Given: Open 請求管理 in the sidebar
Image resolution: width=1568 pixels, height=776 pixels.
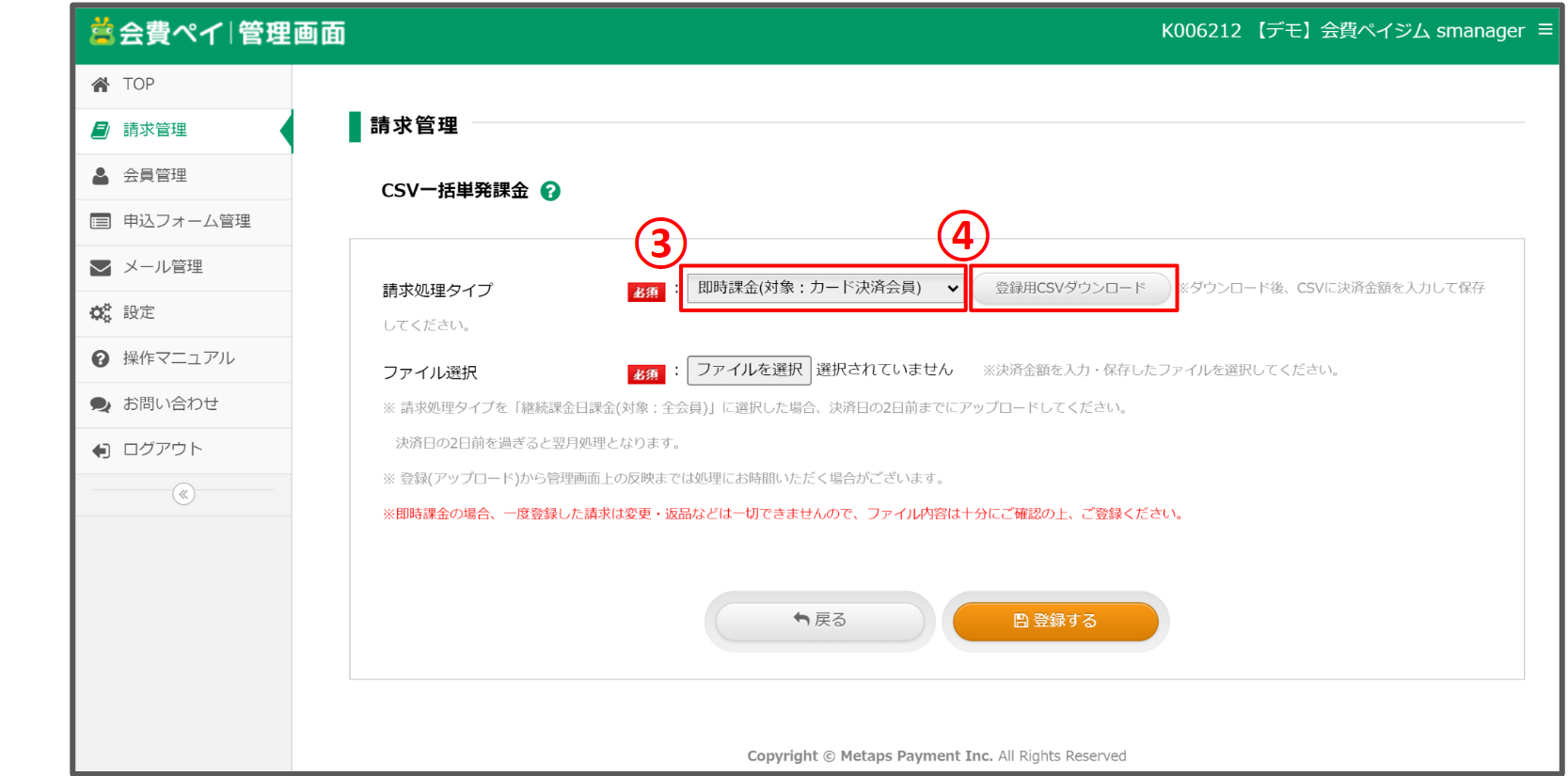Looking at the screenshot, I should (x=183, y=130).
